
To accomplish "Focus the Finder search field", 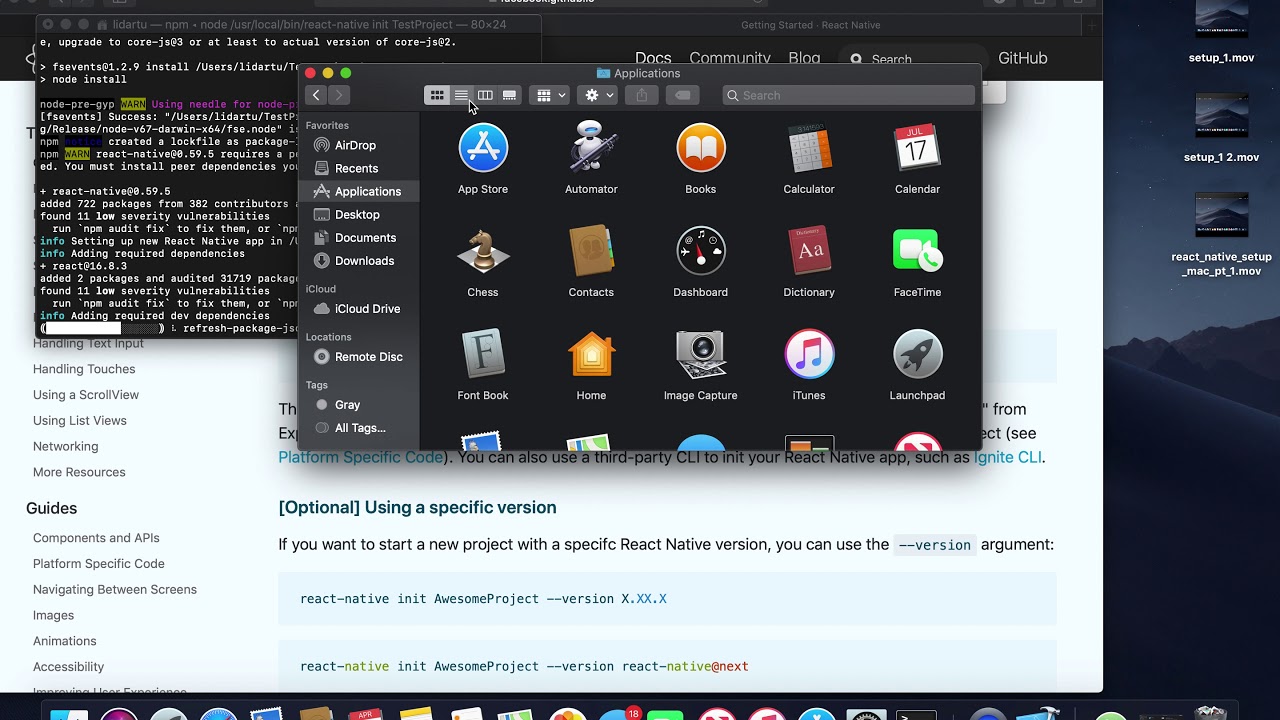I will pyautogui.click(x=848, y=95).
